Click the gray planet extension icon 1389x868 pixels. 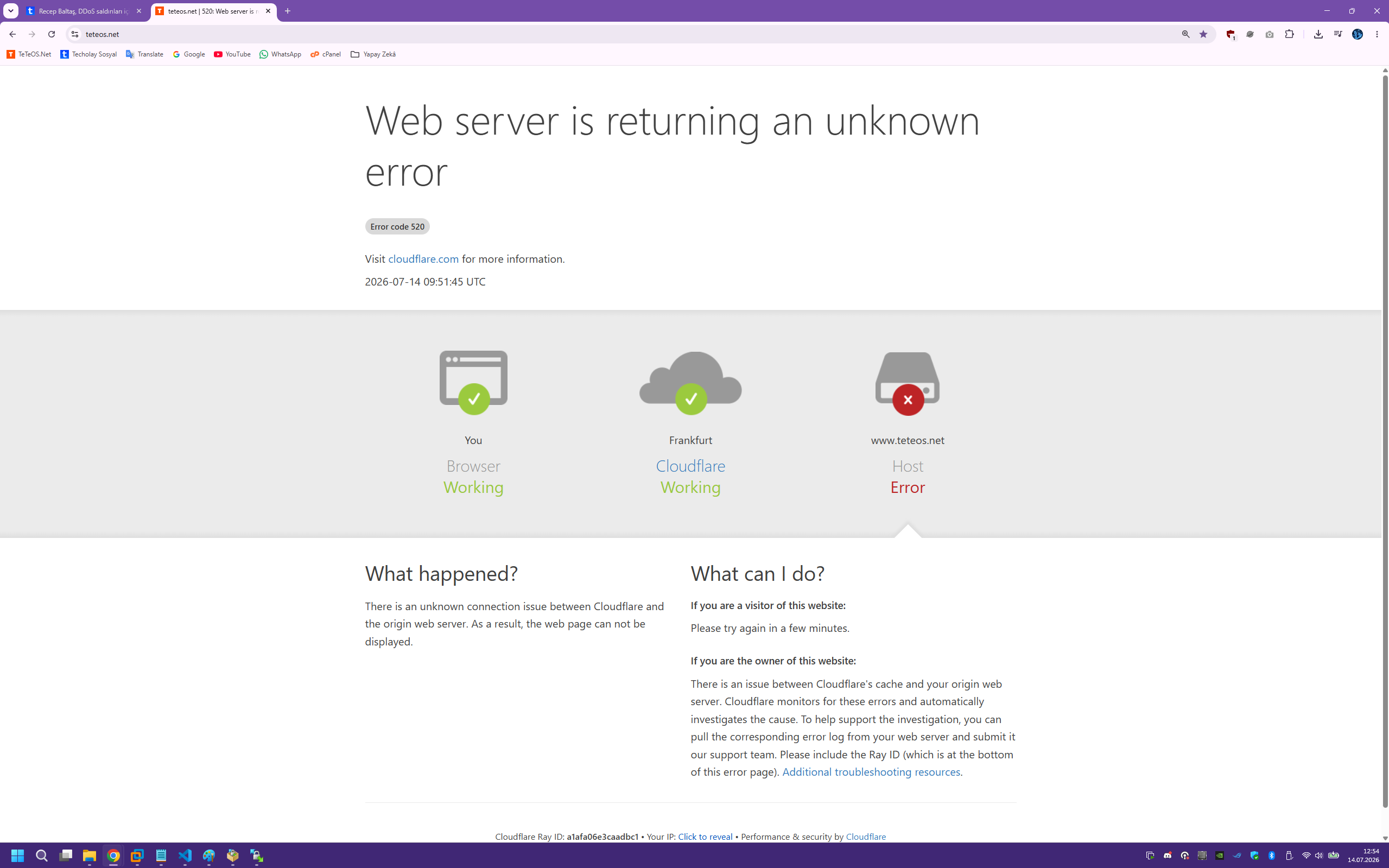[x=1250, y=34]
